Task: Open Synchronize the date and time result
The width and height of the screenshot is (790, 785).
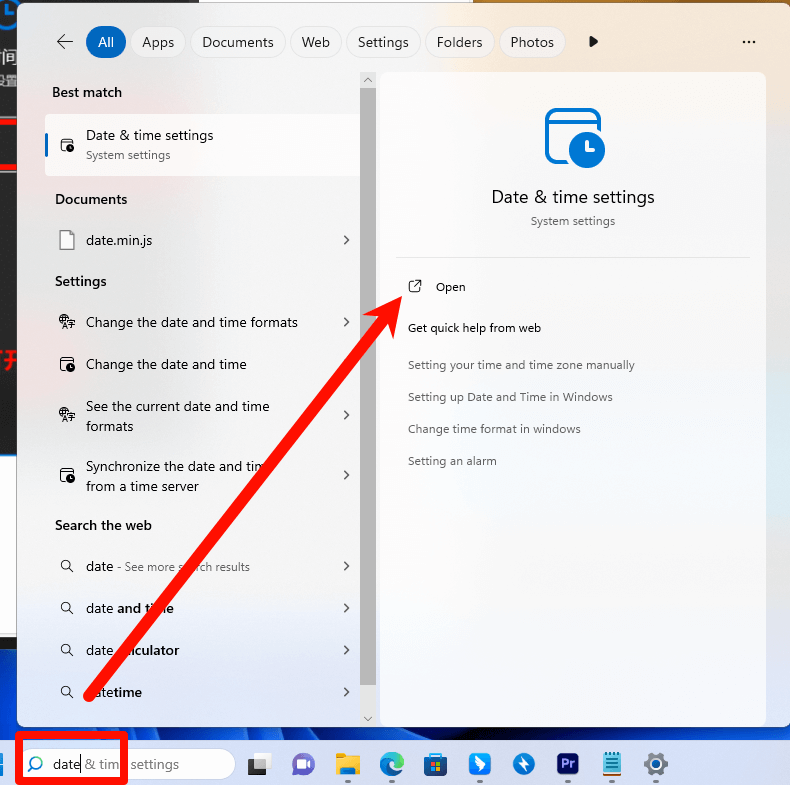Action: pyautogui.click(x=202, y=476)
